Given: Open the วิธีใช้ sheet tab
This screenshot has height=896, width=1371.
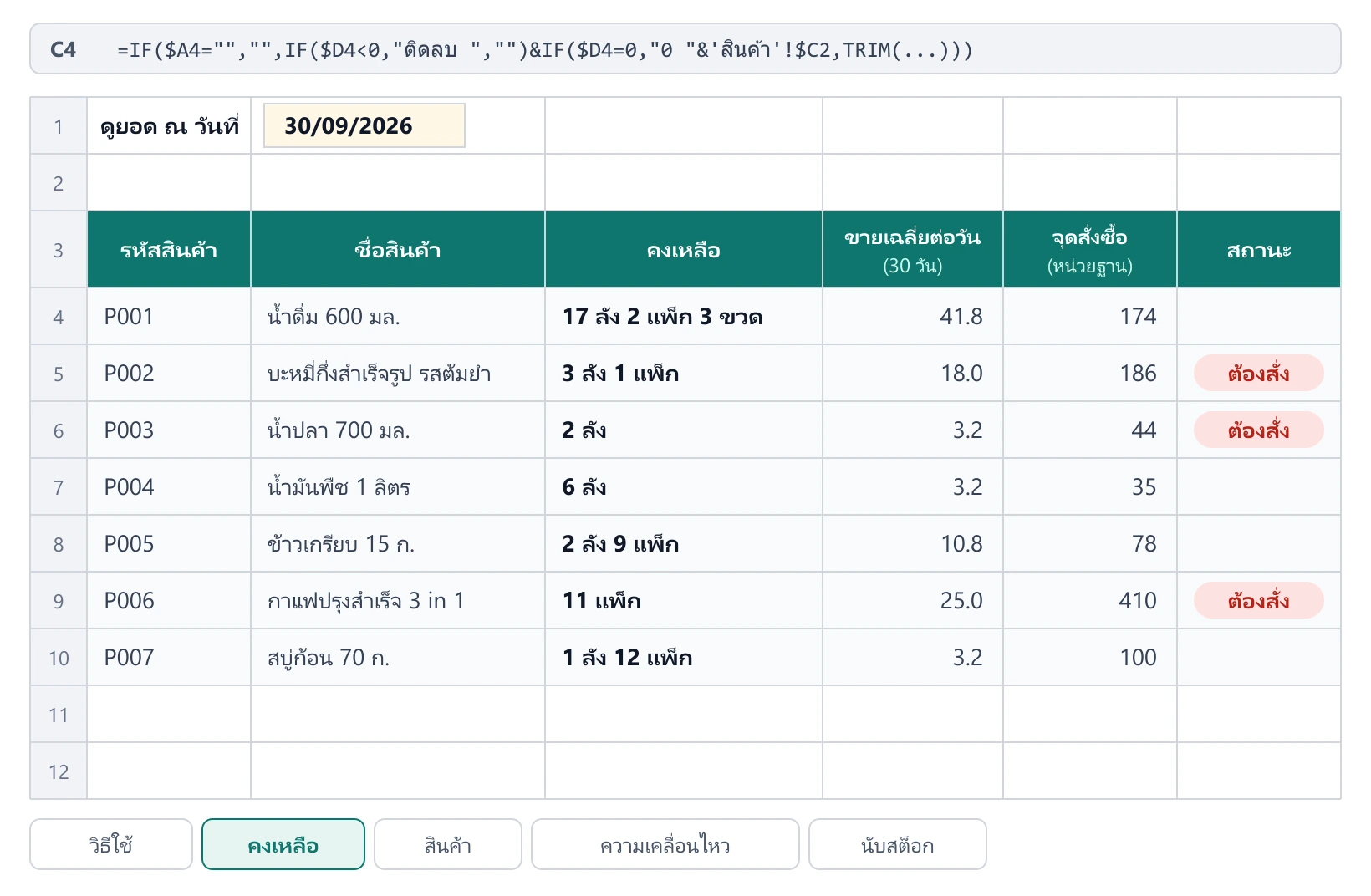Looking at the screenshot, I should pyautogui.click(x=111, y=844).
